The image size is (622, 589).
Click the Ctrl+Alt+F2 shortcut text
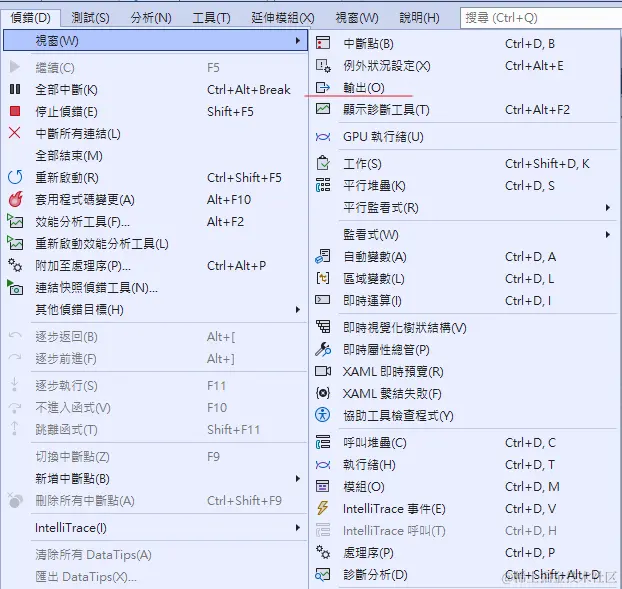(537, 109)
